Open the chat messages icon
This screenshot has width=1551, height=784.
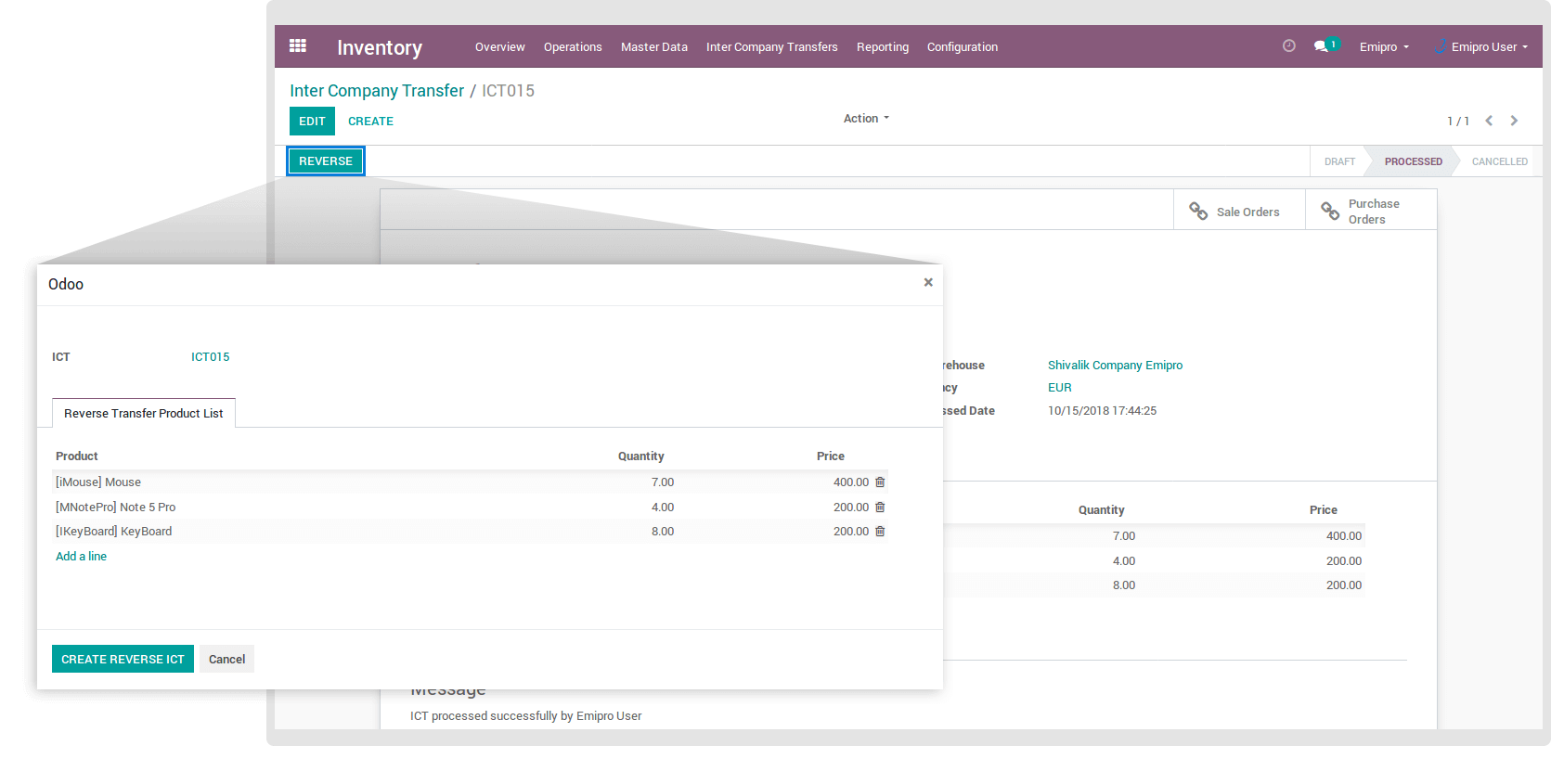click(1321, 46)
